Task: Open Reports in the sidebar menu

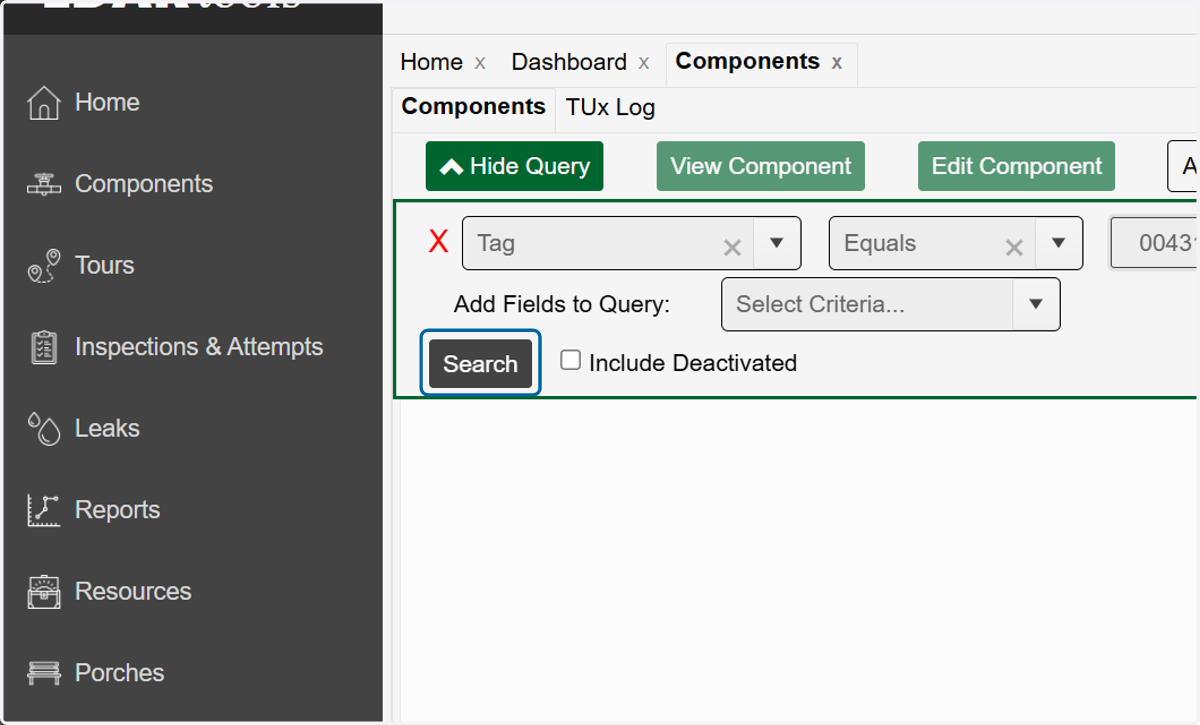Action: [x=117, y=510]
